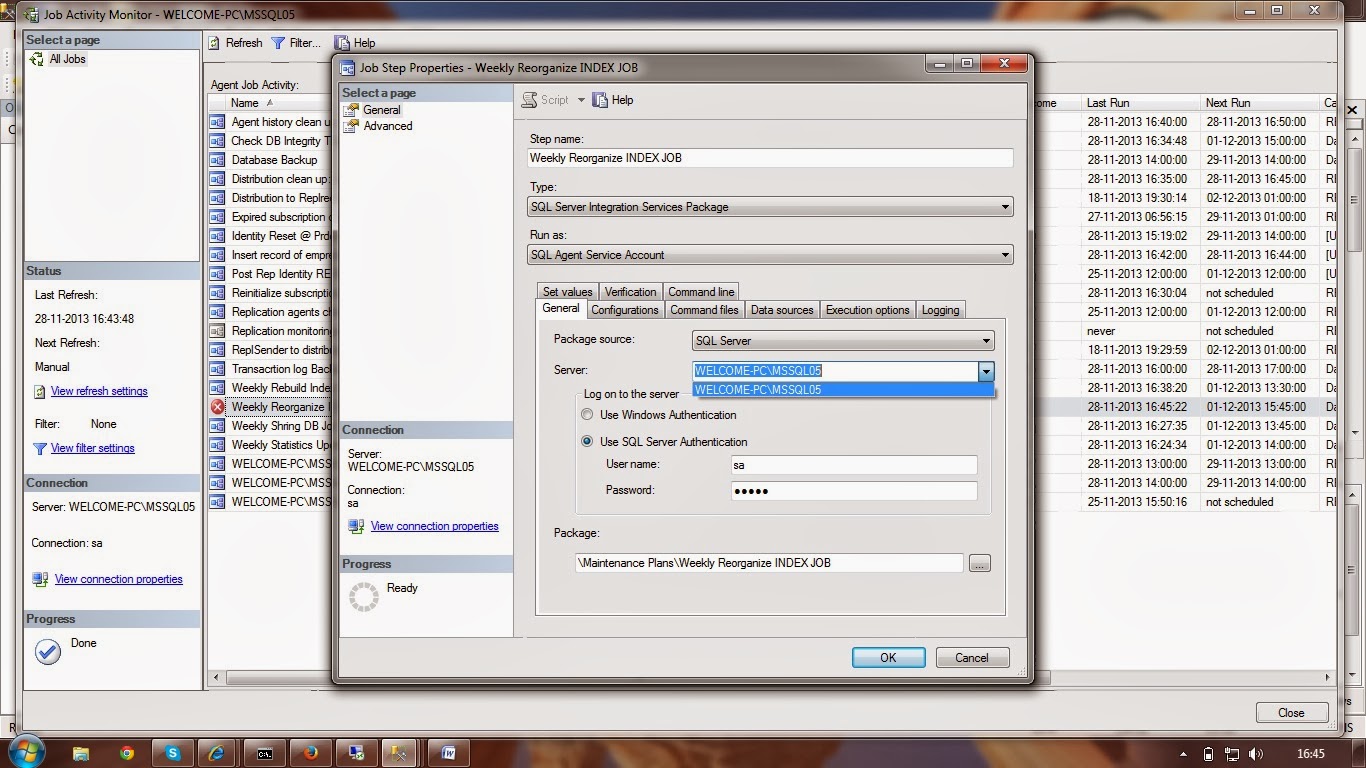Click the View refresh settings link
This screenshot has width=1366, height=768.
98,391
